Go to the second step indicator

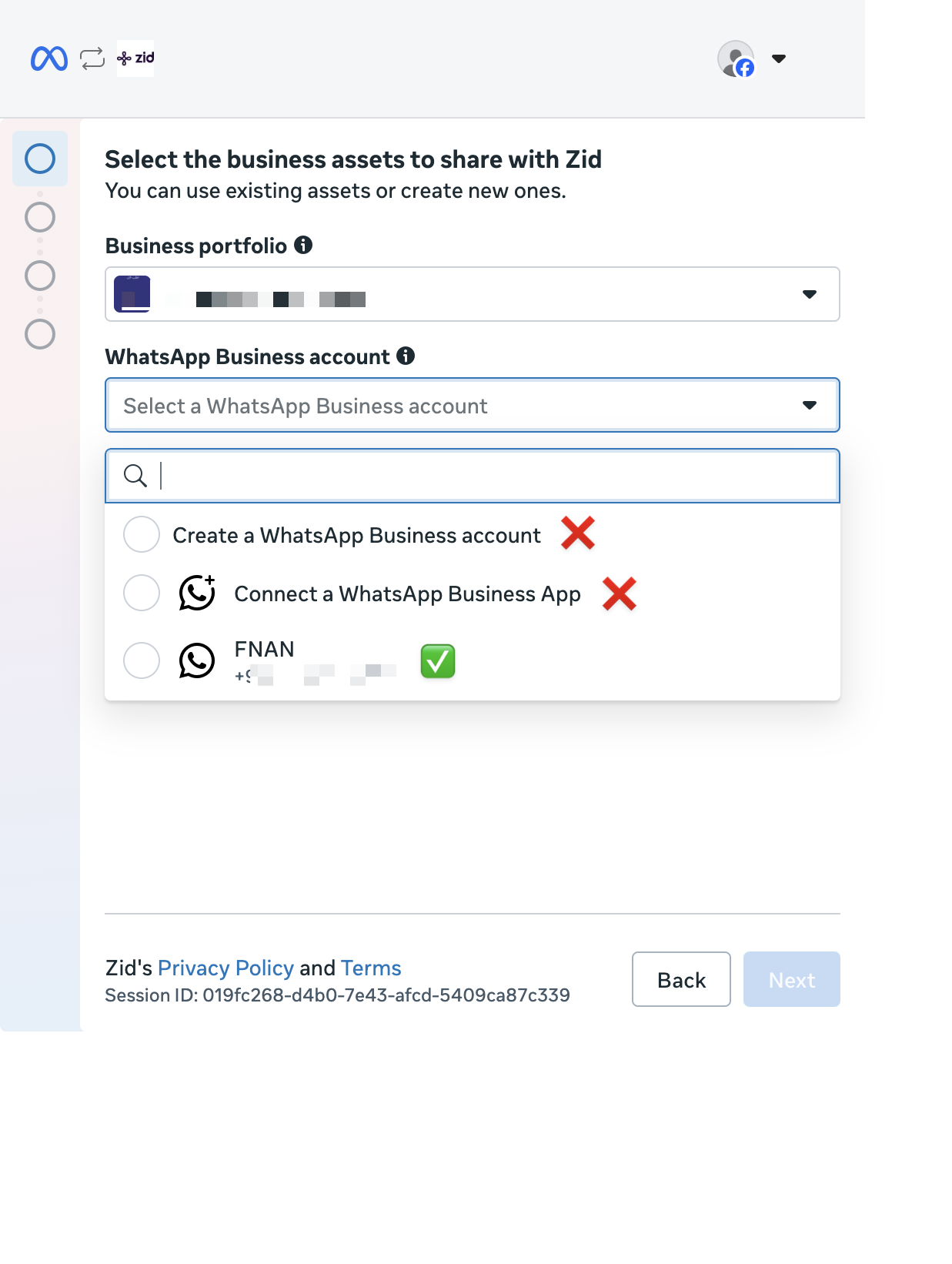(40, 217)
